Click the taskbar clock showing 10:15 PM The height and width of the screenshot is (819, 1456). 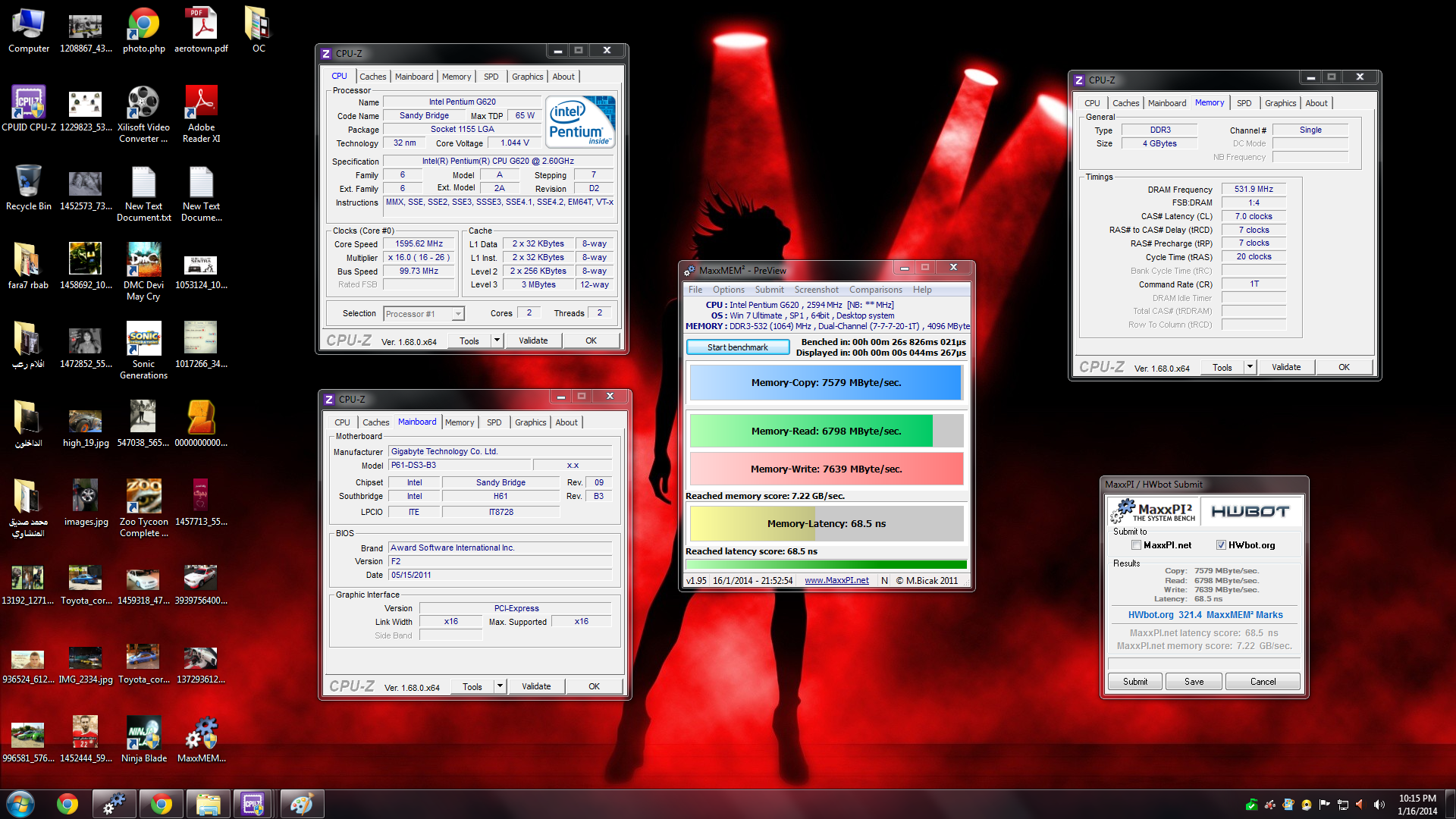[x=1417, y=805]
